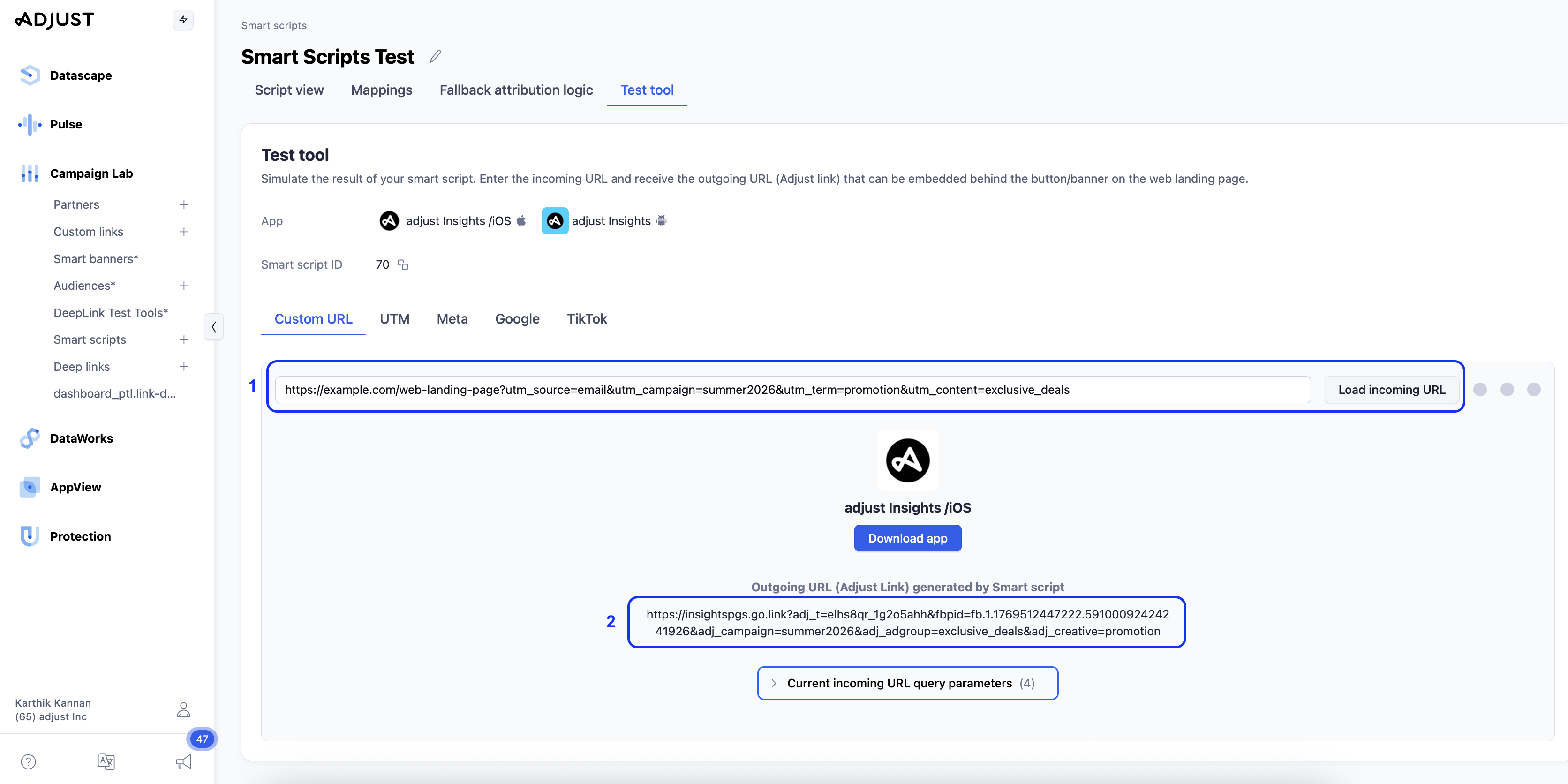Collapse the left sidebar with the chevron
Screen dimensions: 1568x784
tap(214, 327)
